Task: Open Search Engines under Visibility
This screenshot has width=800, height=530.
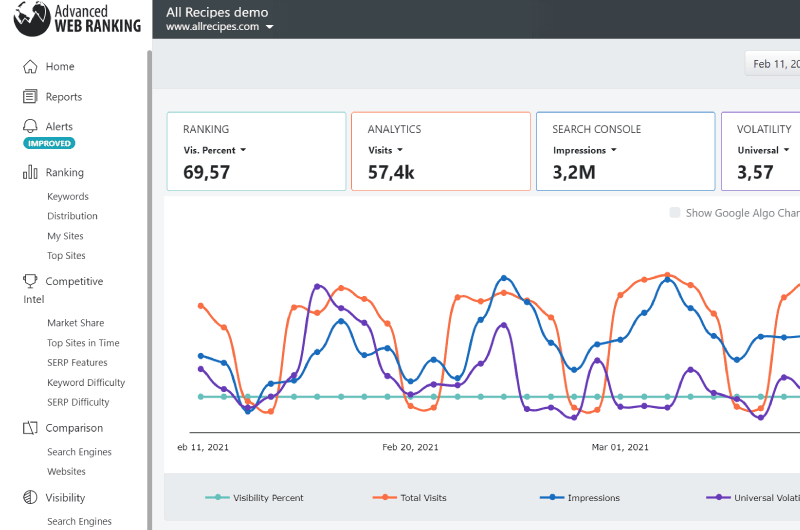Action: pyautogui.click(x=79, y=521)
